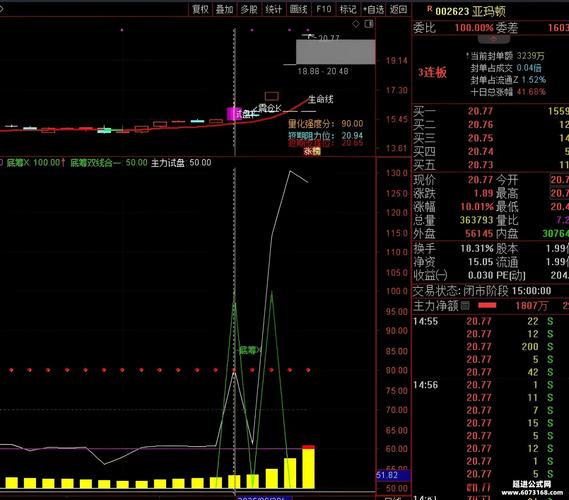Click the 复权 toolbar button
Image resolution: width=569 pixels, height=500 pixels.
[x=200, y=9]
